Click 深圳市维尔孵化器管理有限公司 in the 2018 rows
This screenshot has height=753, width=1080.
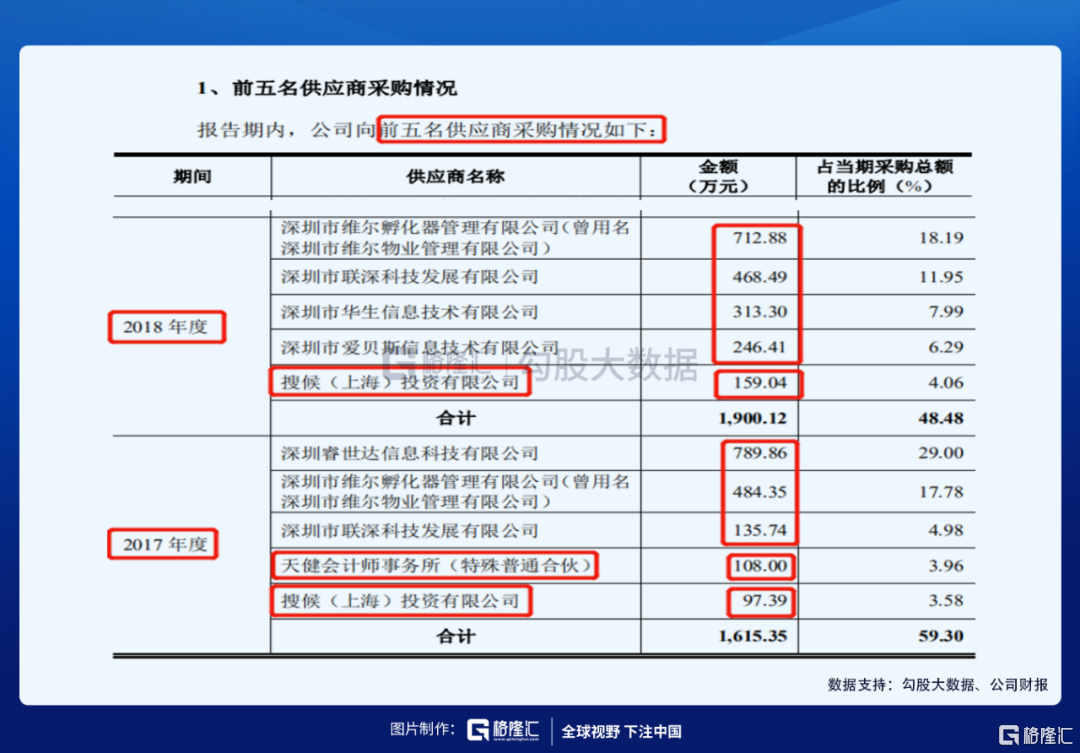(x=455, y=238)
